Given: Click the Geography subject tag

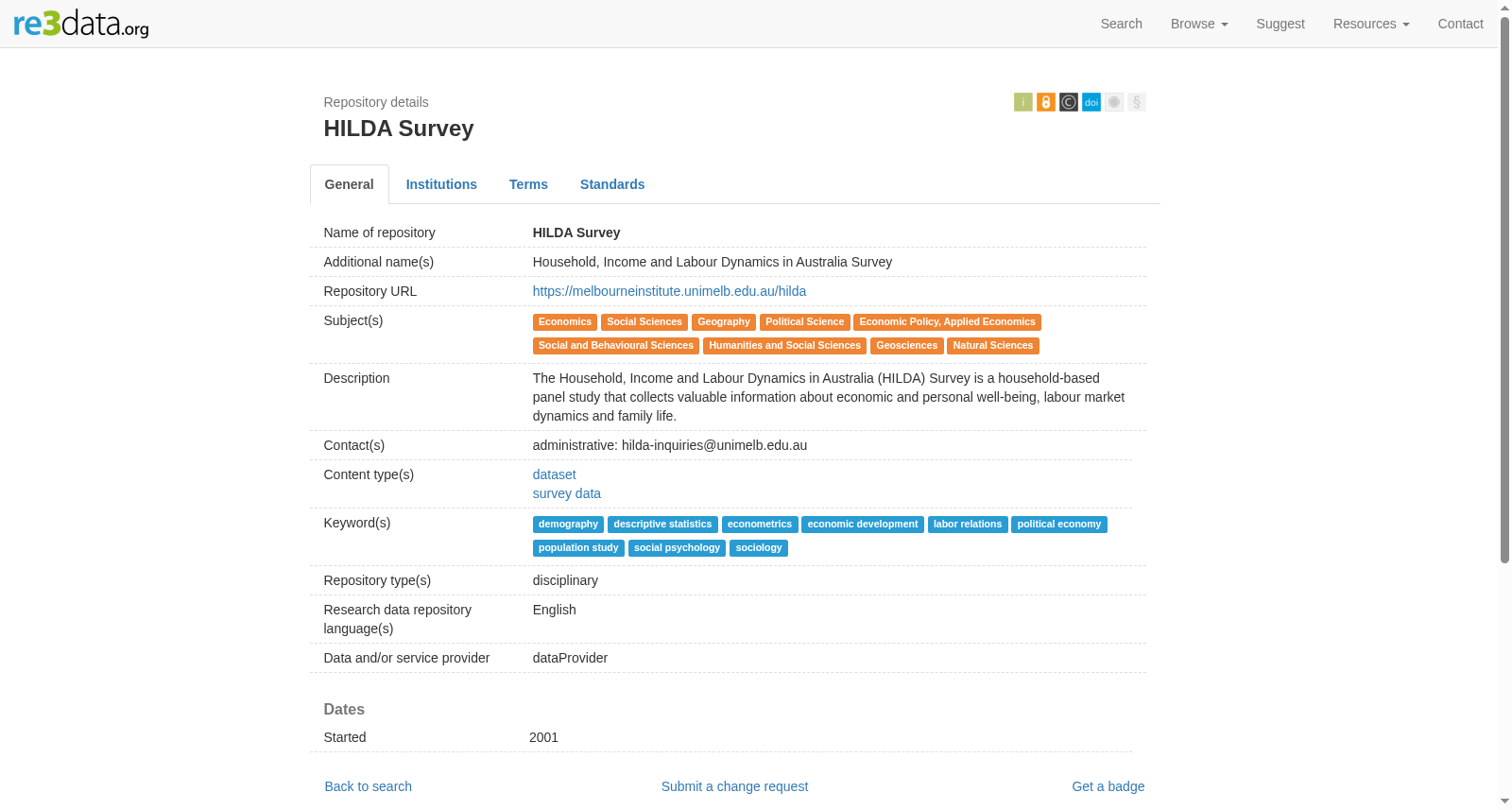Looking at the screenshot, I should click(723, 322).
